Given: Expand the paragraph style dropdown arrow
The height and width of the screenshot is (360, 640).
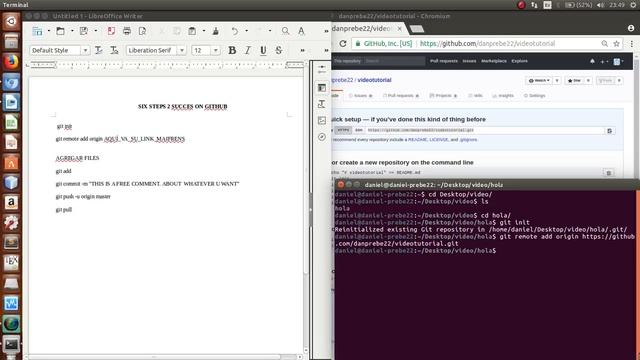Looking at the screenshot, I should click(x=85, y=50).
